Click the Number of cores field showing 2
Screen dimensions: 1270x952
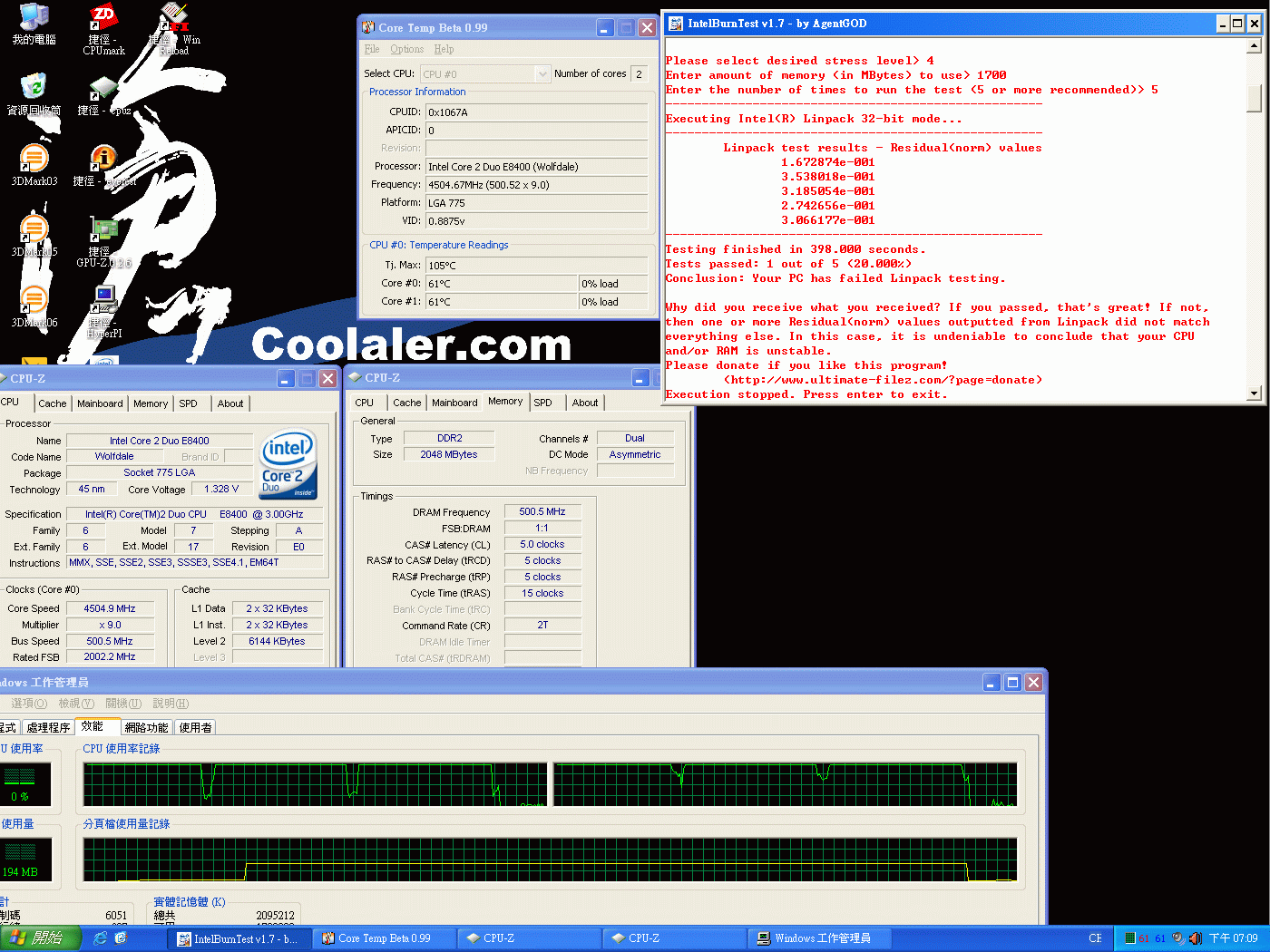click(640, 73)
